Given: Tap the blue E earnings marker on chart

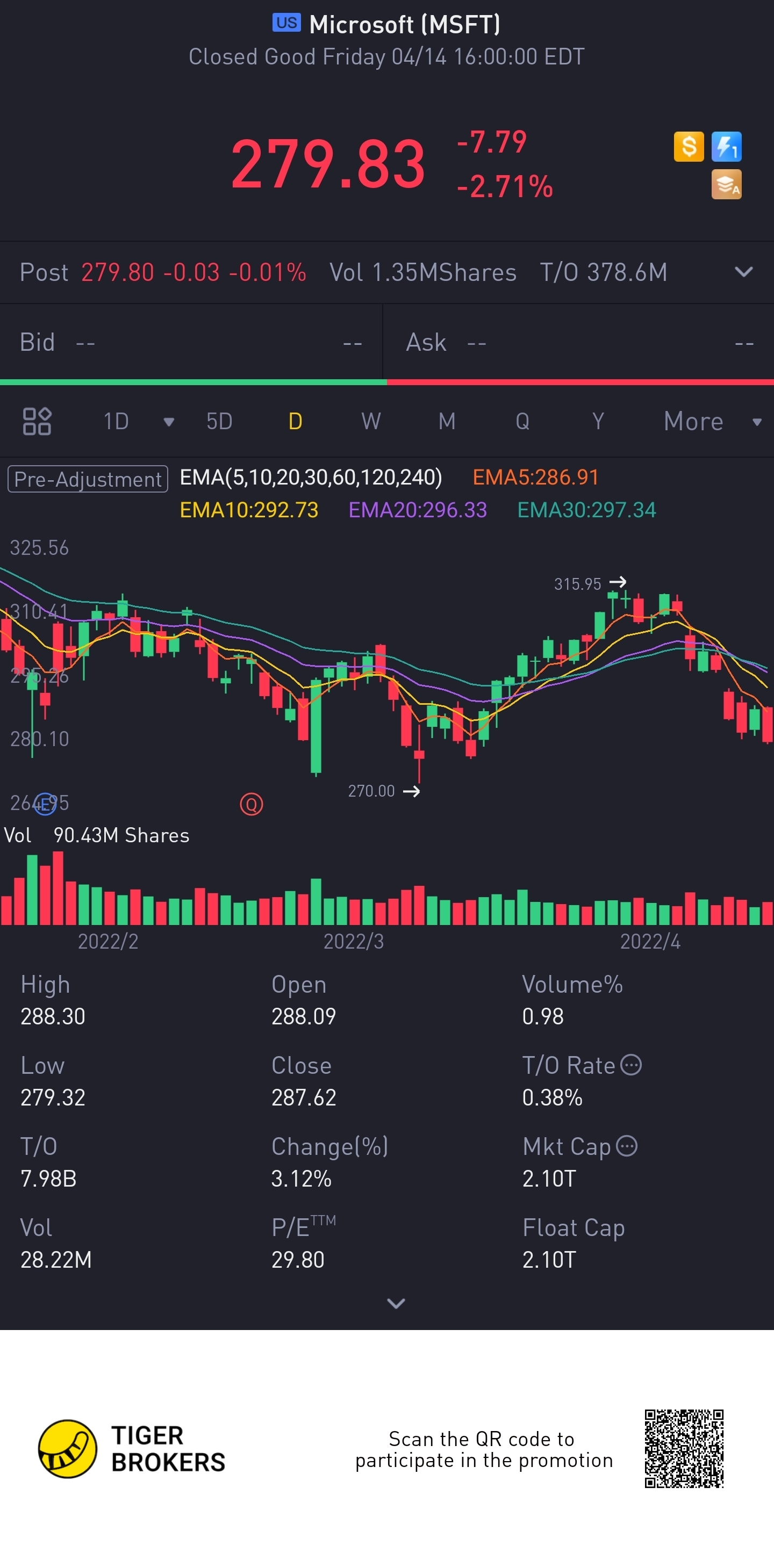Looking at the screenshot, I should [45, 804].
